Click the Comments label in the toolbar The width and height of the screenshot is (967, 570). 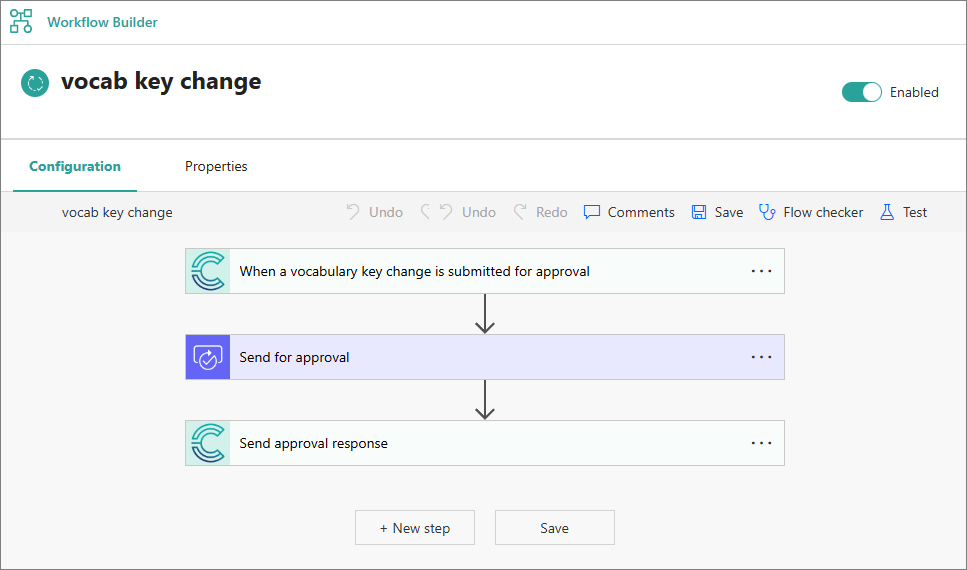click(x=641, y=212)
